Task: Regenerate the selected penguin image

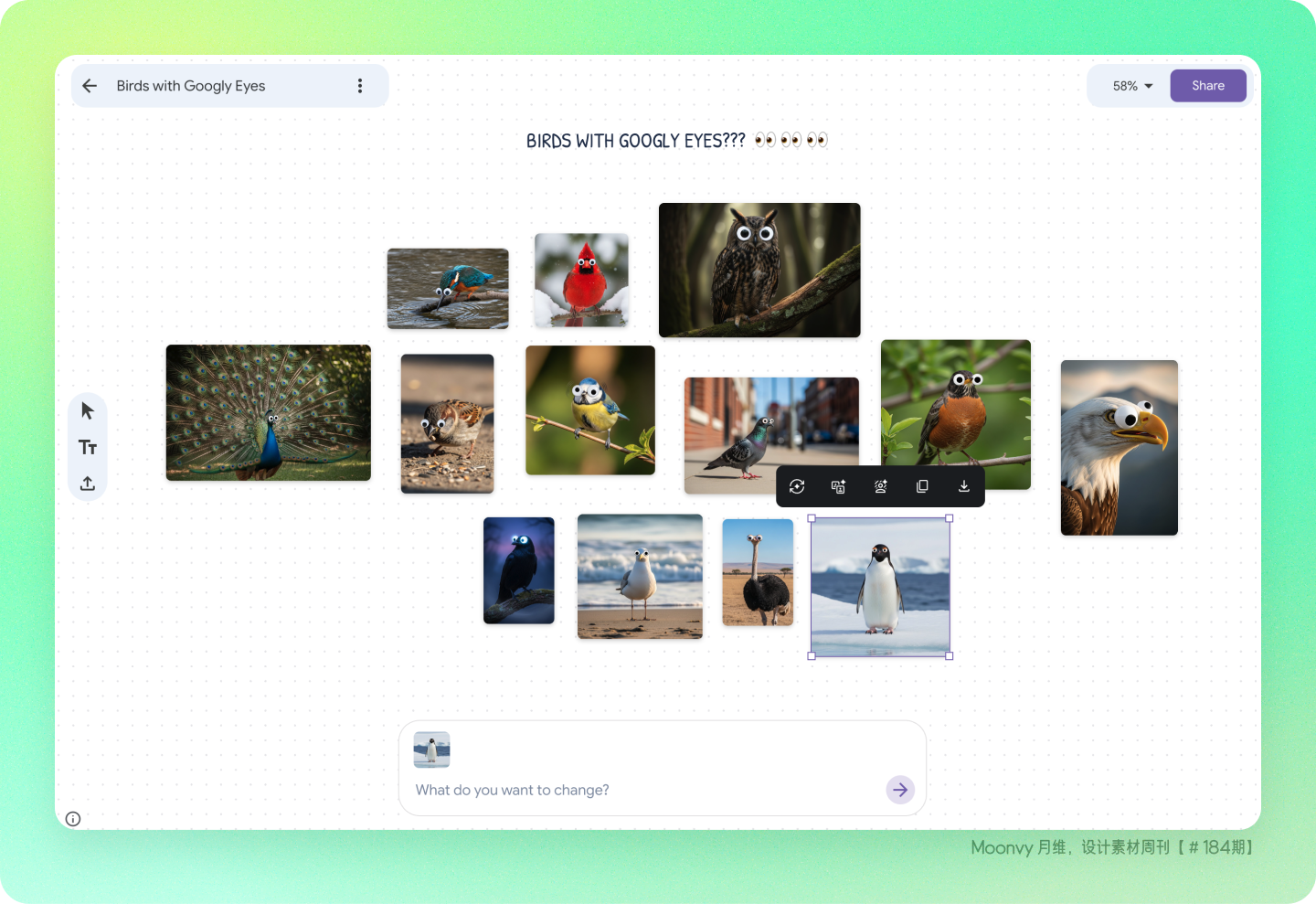Action: tap(797, 486)
